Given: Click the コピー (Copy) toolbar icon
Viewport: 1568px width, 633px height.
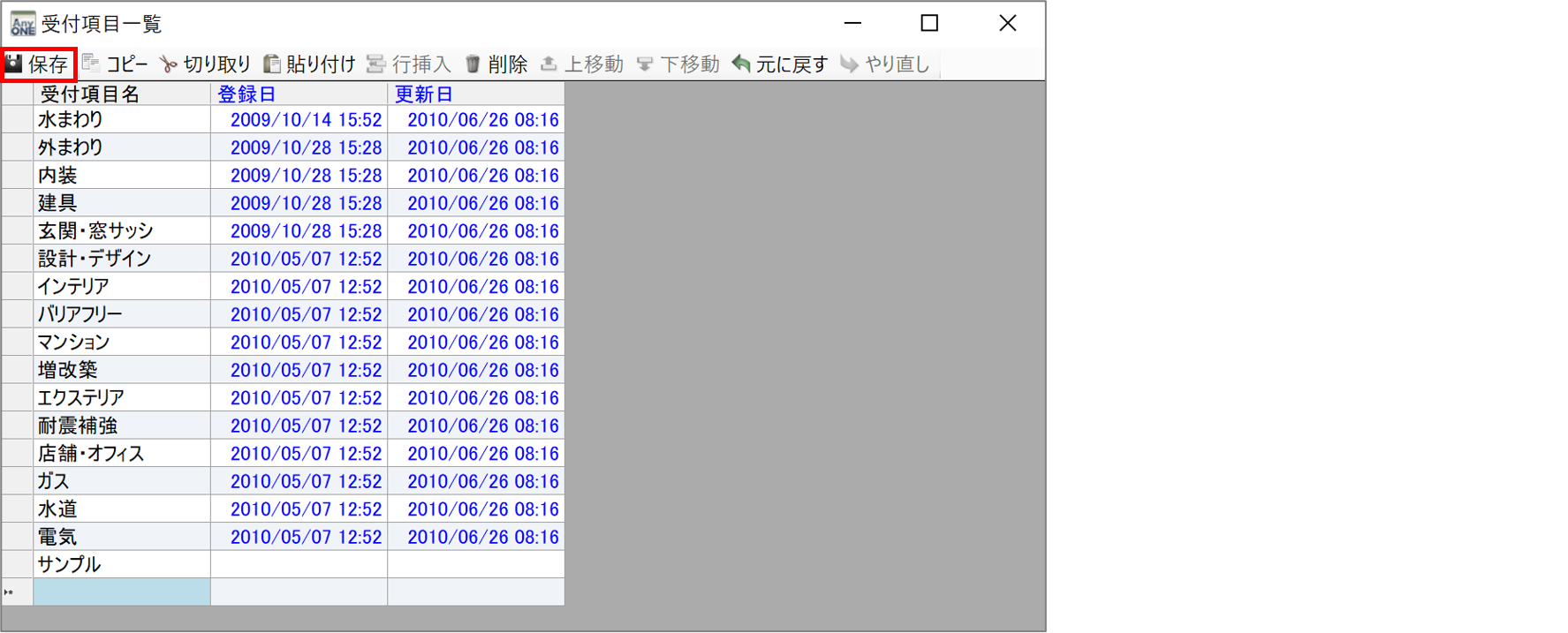Looking at the screenshot, I should (91, 64).
